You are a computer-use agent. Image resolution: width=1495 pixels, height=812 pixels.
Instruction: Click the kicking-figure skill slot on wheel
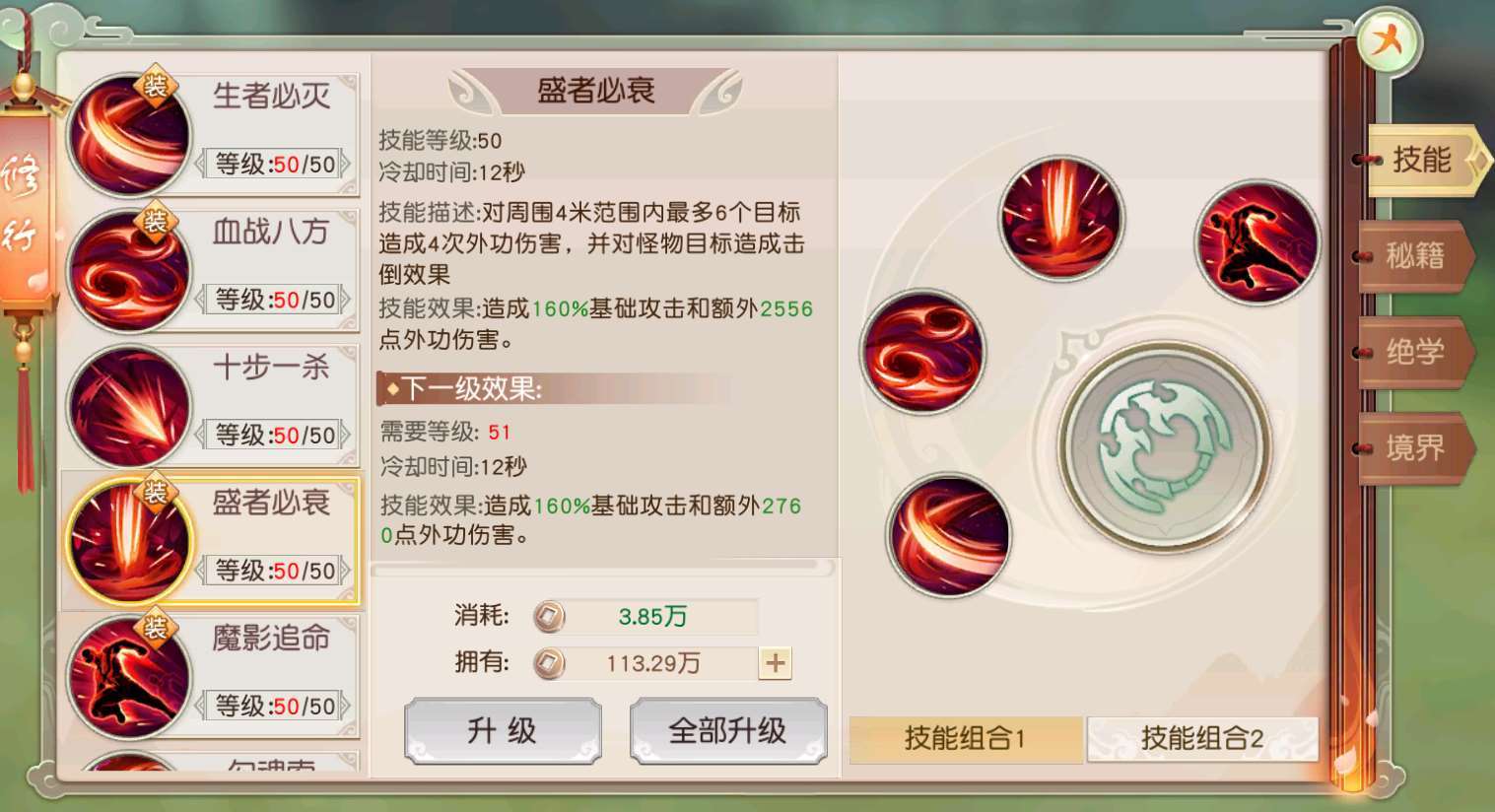point(1257,241)
